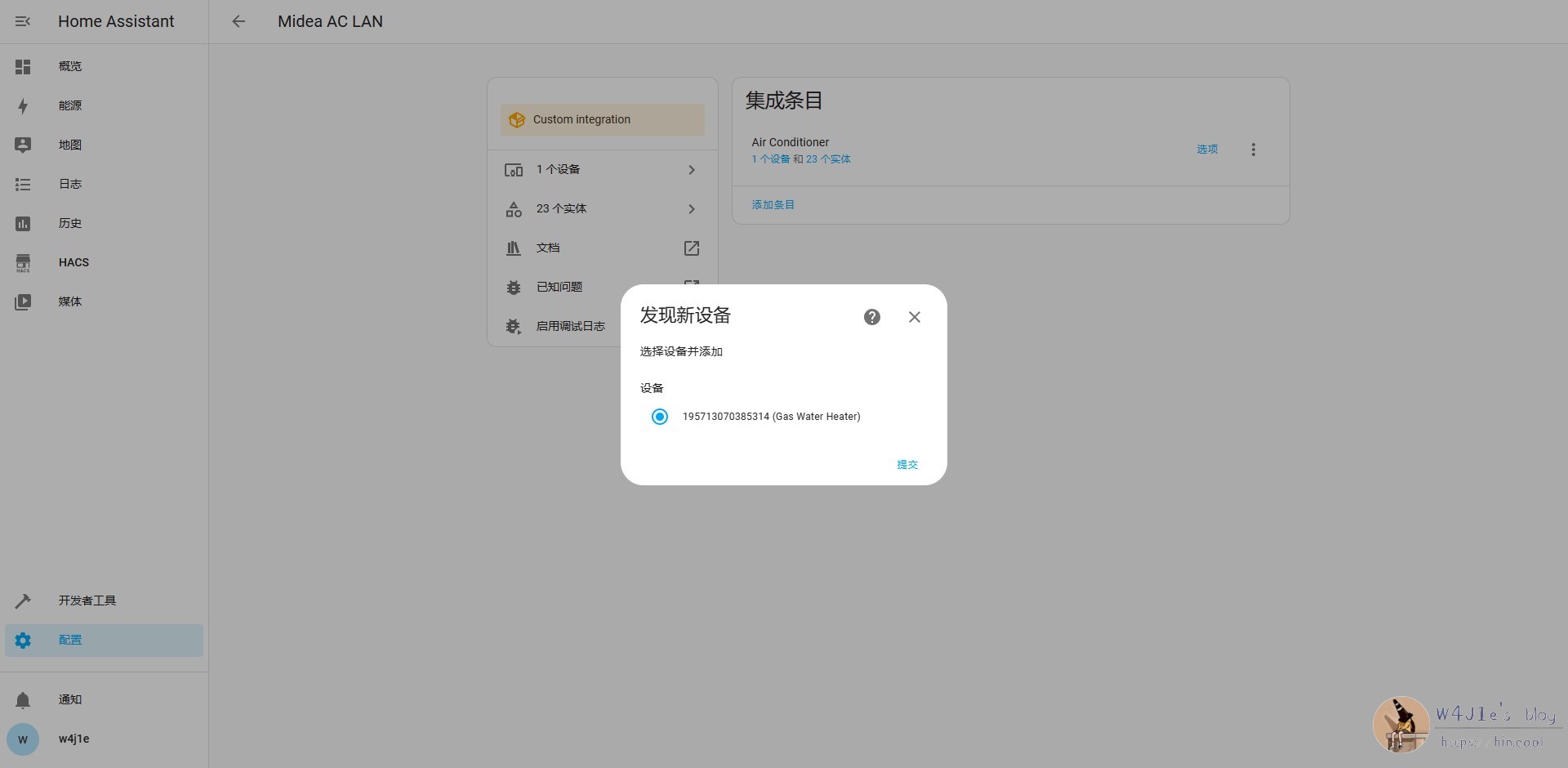Open the 能源 (Energy) dashboard icon
1568x768 pixels.
tap(23, 105)
